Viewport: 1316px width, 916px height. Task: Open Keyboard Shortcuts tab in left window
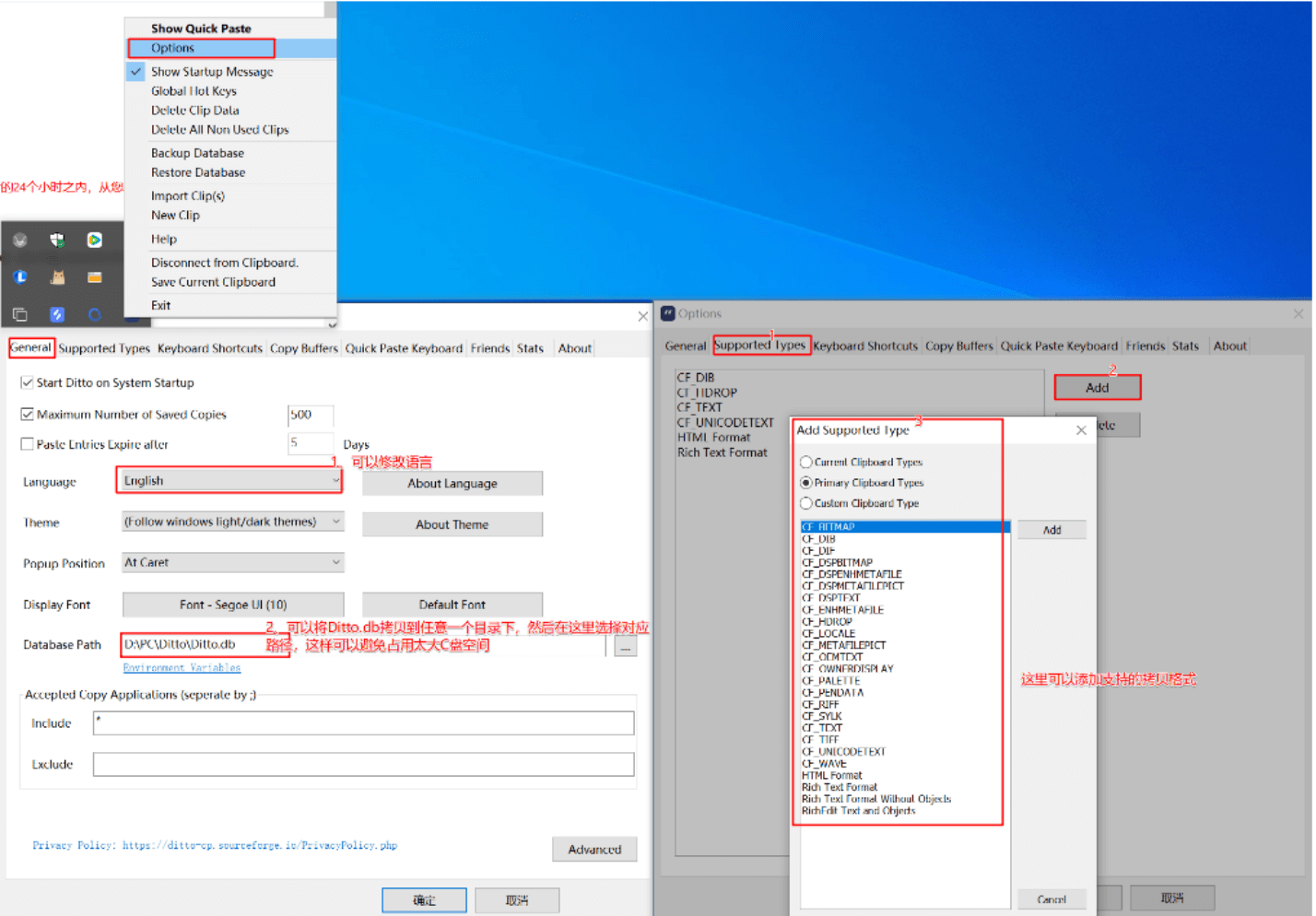(210, 348)
